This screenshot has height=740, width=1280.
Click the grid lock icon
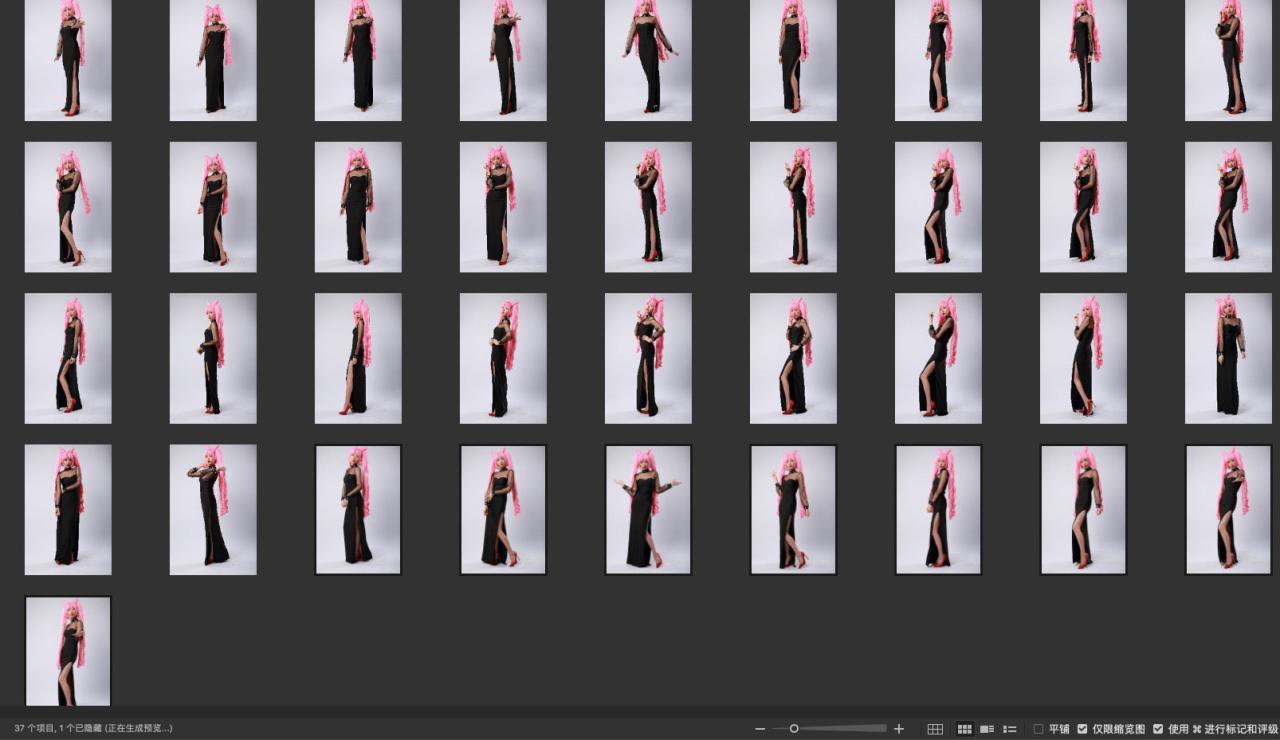tap(935, 729)
